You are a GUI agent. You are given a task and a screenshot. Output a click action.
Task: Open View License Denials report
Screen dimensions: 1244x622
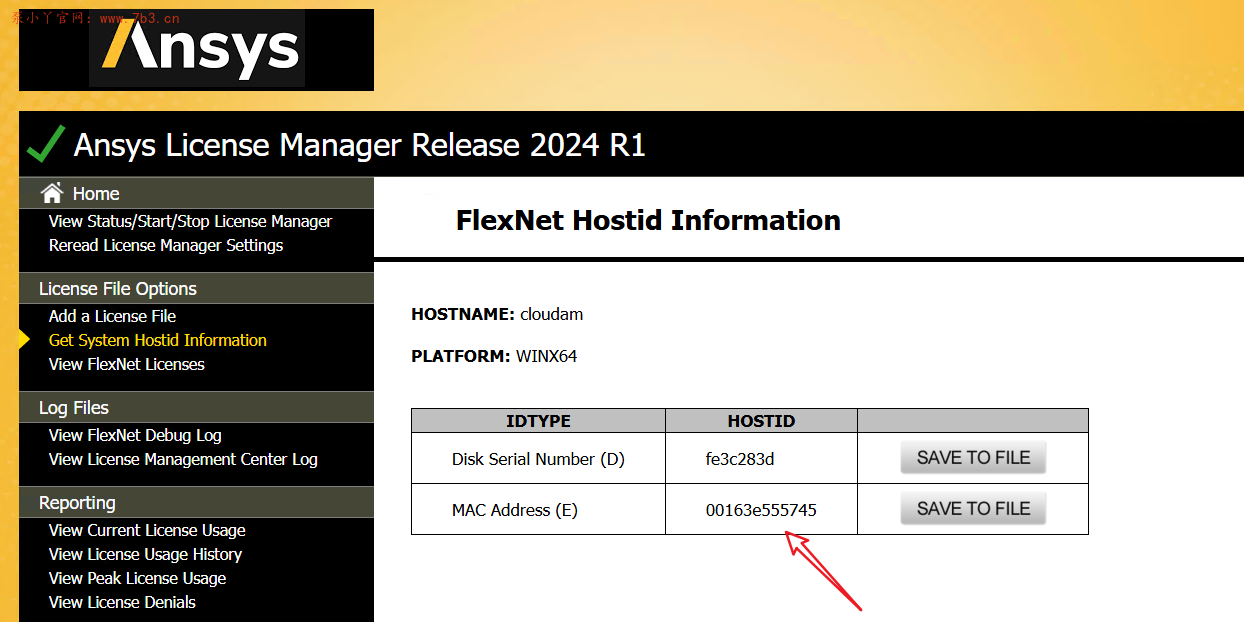tap(122, 602)
